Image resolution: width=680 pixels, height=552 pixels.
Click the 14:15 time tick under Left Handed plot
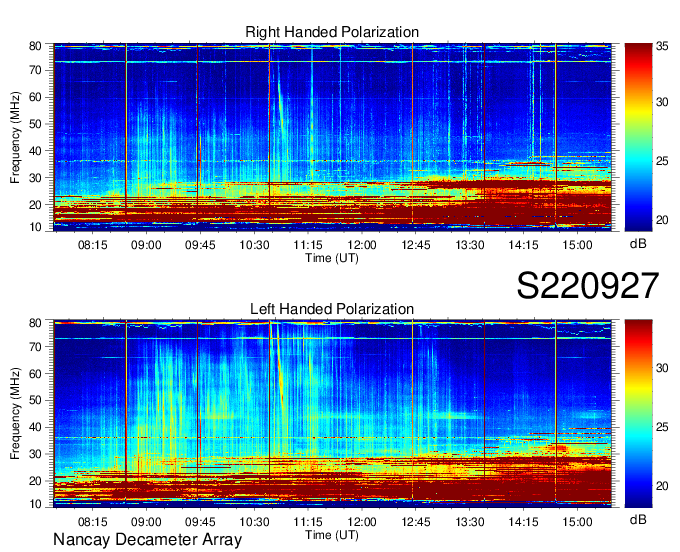523,521
